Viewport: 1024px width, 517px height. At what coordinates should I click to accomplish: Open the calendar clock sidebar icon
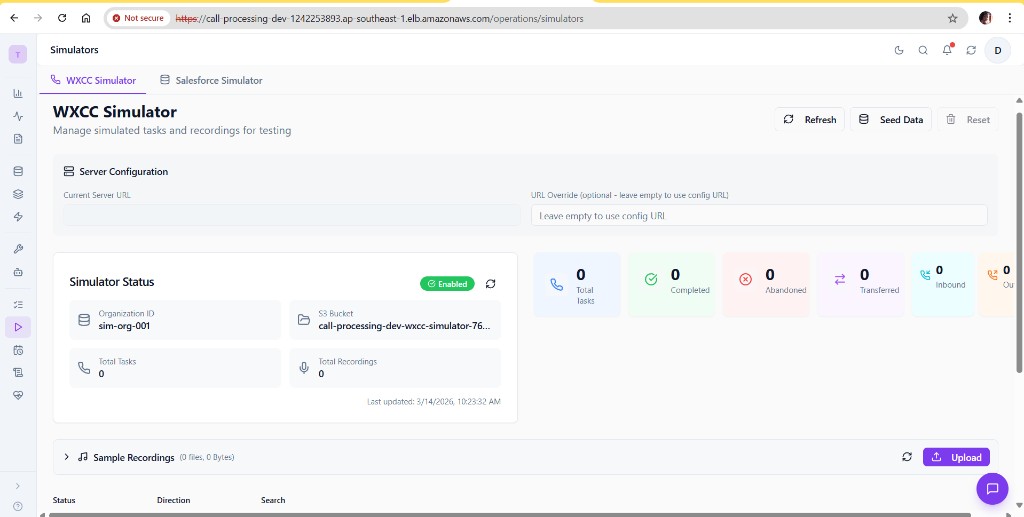point(18,350)
